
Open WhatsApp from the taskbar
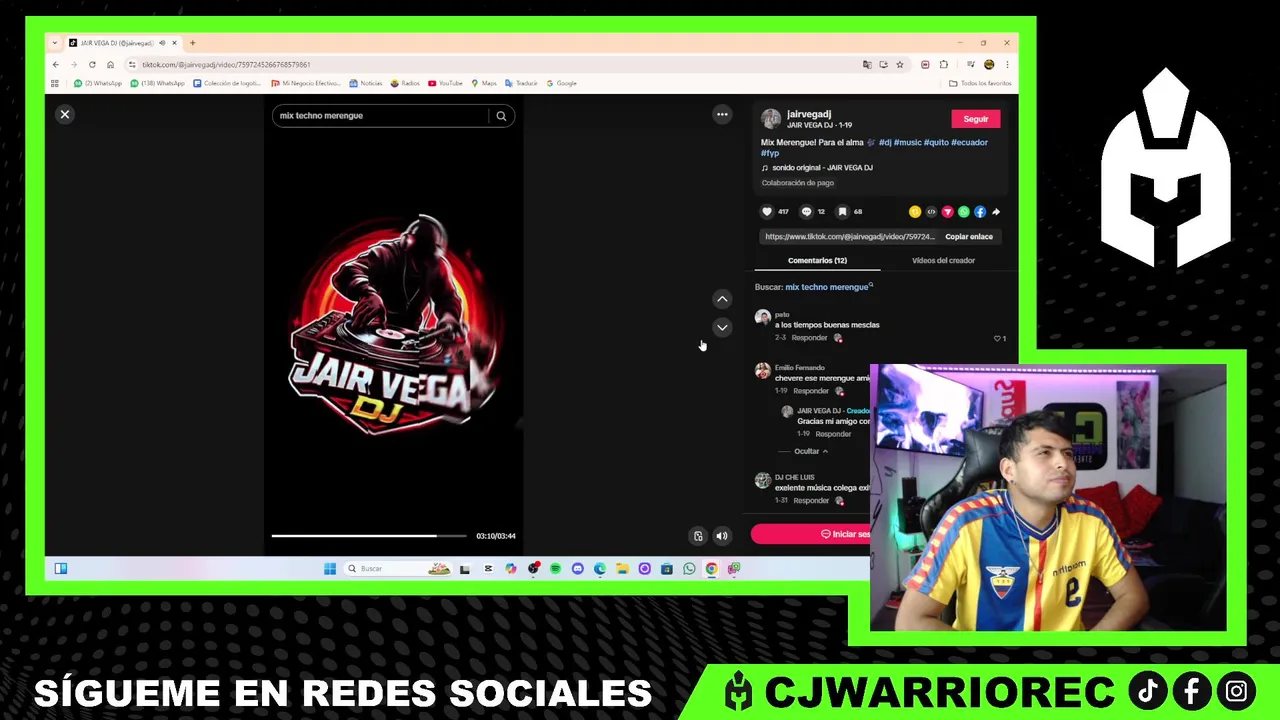coord(689,569)
